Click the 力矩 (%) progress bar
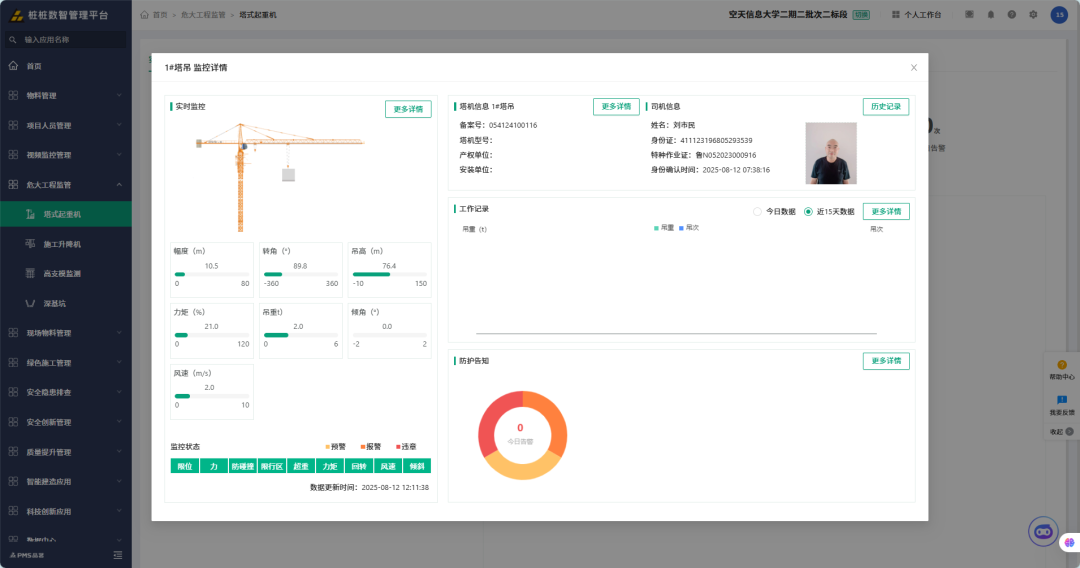 coord(212,335)
